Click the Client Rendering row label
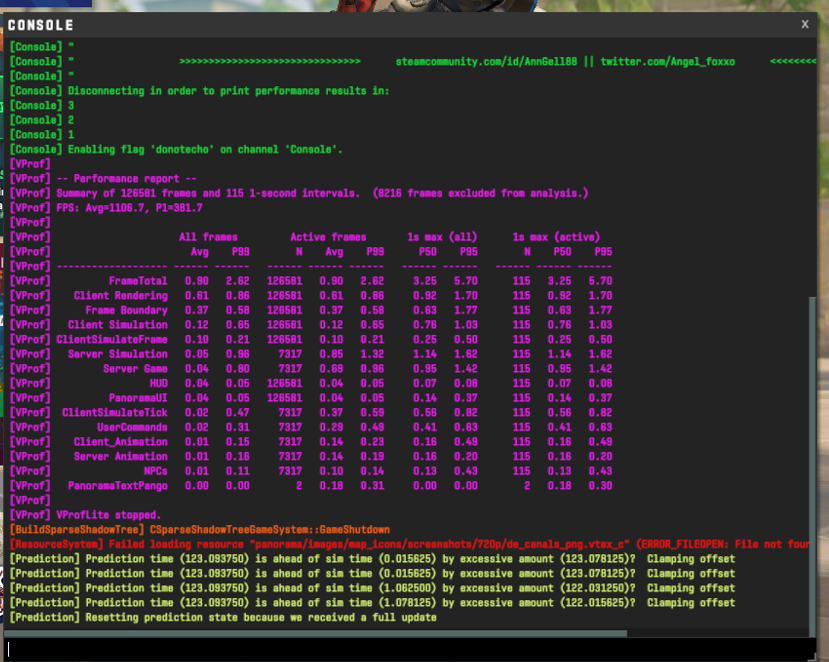Image resolution: width=829 pixels, height=662 pixels. [121, 296]
